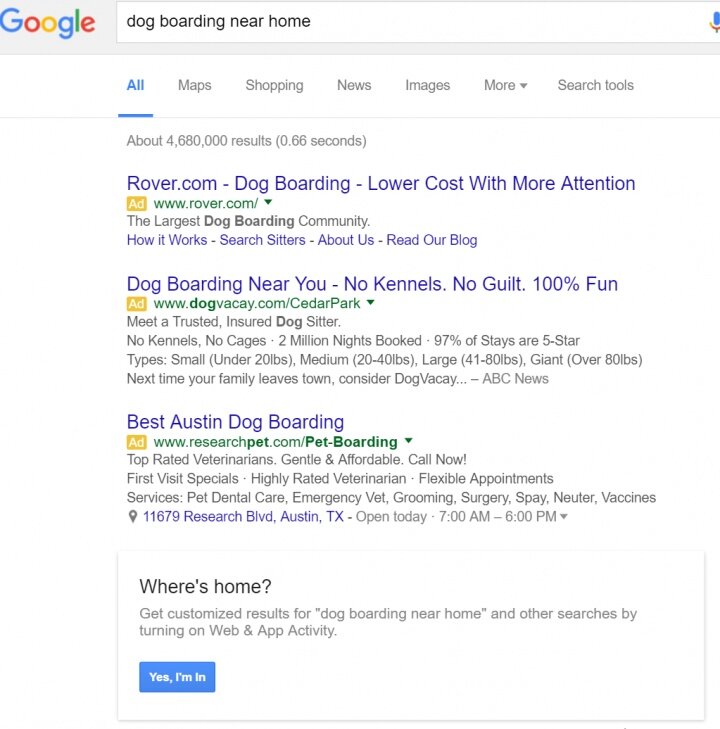Expand the Open today hours dropdown
720x729 pixels.
tap(564, 517)
